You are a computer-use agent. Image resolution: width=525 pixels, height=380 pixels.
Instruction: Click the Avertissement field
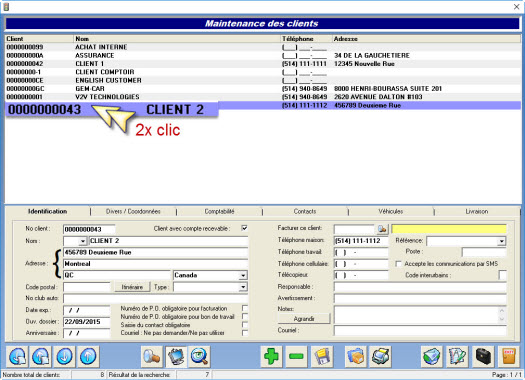pos(420,298)
